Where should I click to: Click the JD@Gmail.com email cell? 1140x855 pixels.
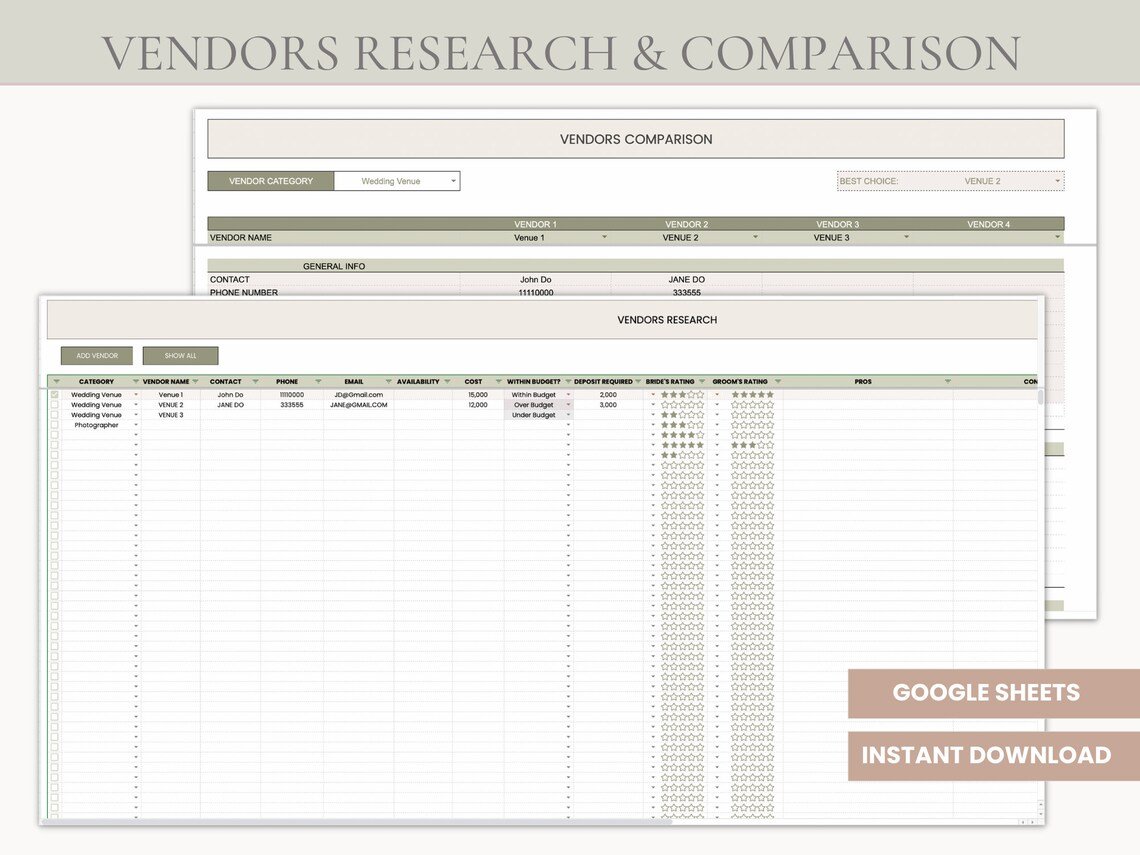click(x=358, y=395)
